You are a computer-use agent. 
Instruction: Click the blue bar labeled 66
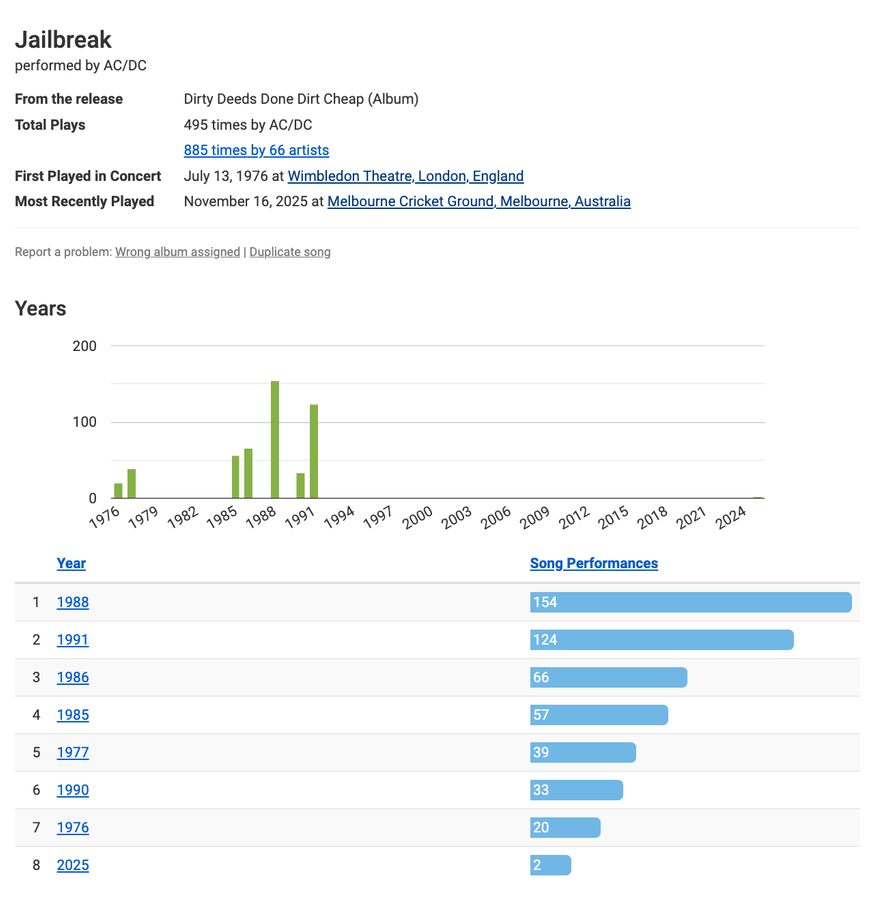[608, 677]
